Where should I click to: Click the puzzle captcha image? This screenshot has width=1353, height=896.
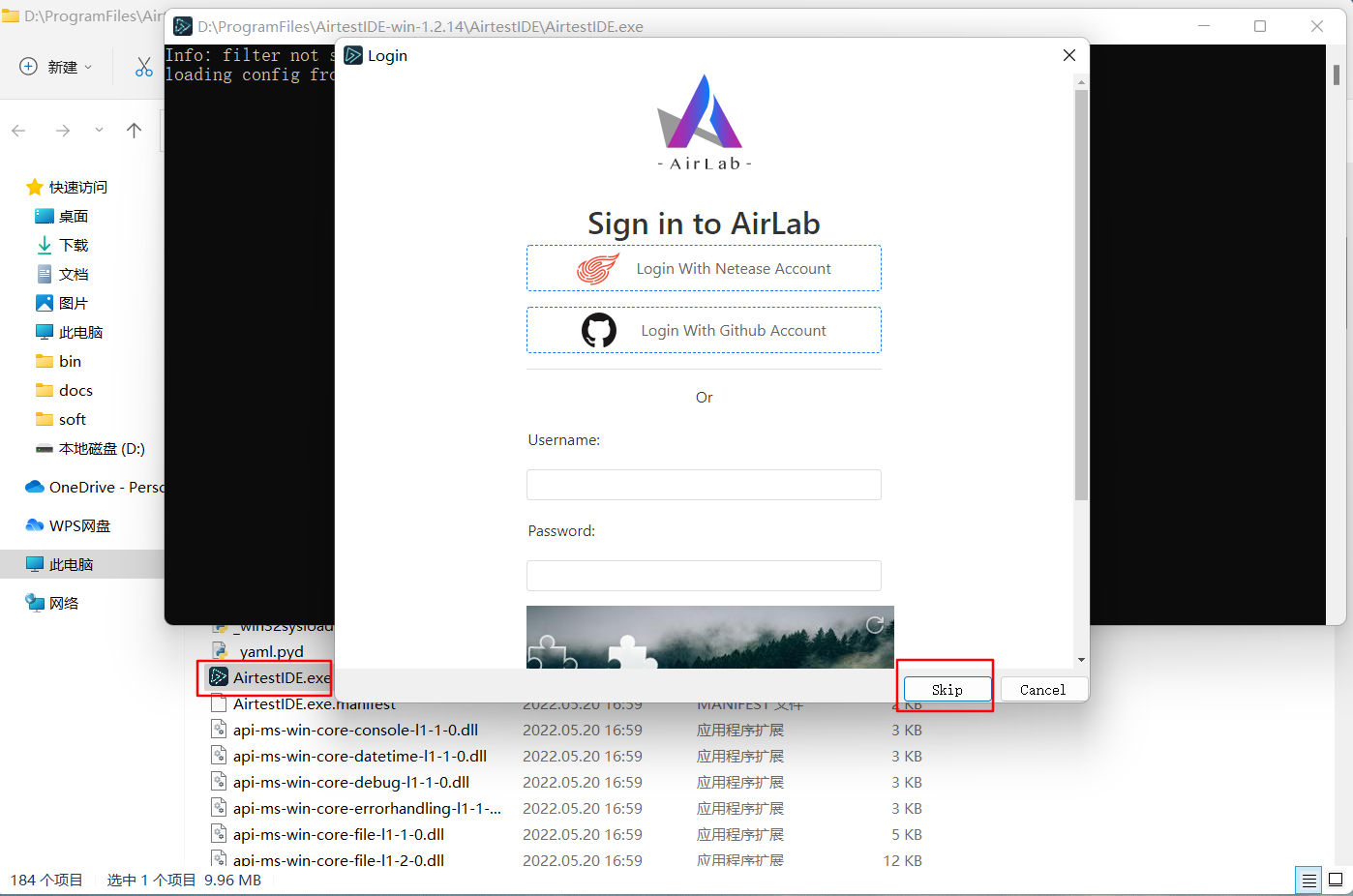pyautogui.click(x=710, y=637)
